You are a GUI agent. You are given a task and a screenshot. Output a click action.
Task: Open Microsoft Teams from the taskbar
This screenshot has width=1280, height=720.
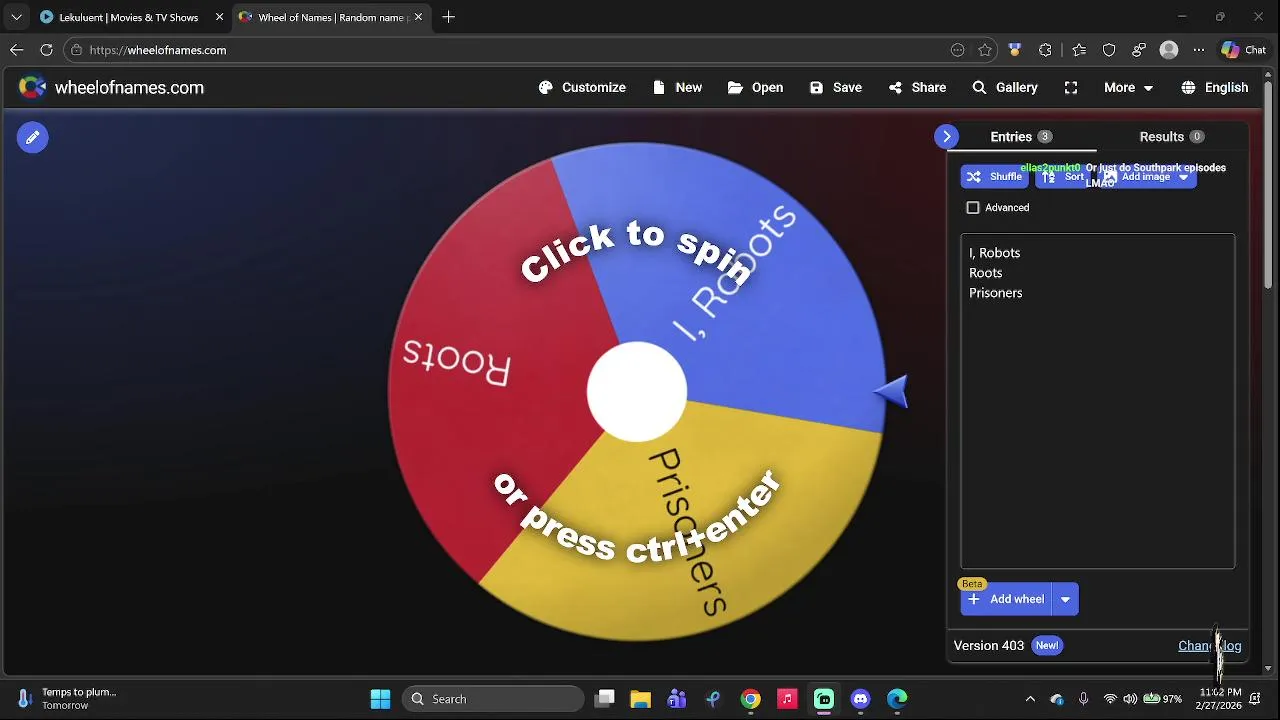677,699
